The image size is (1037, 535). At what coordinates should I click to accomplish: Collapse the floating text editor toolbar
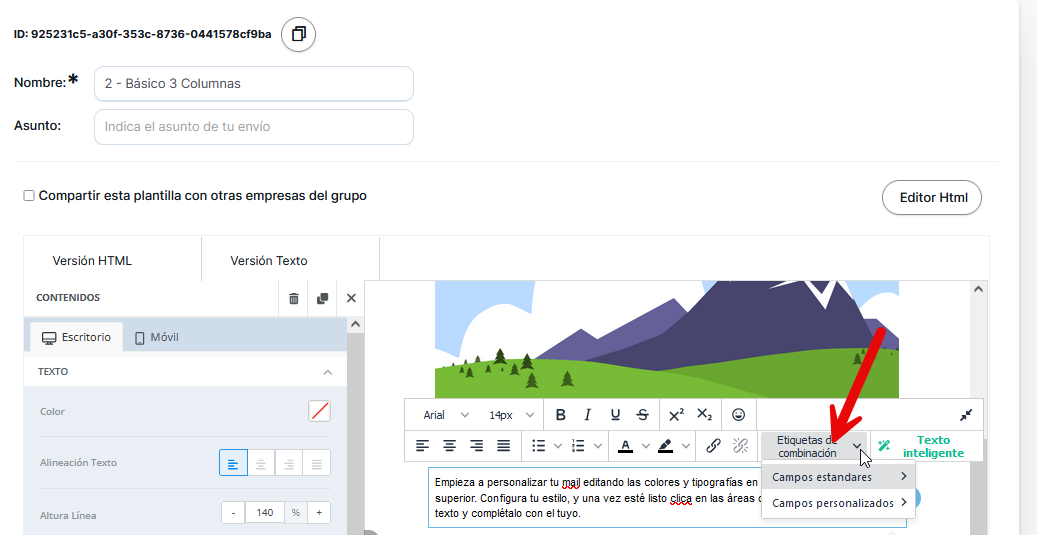965,415
